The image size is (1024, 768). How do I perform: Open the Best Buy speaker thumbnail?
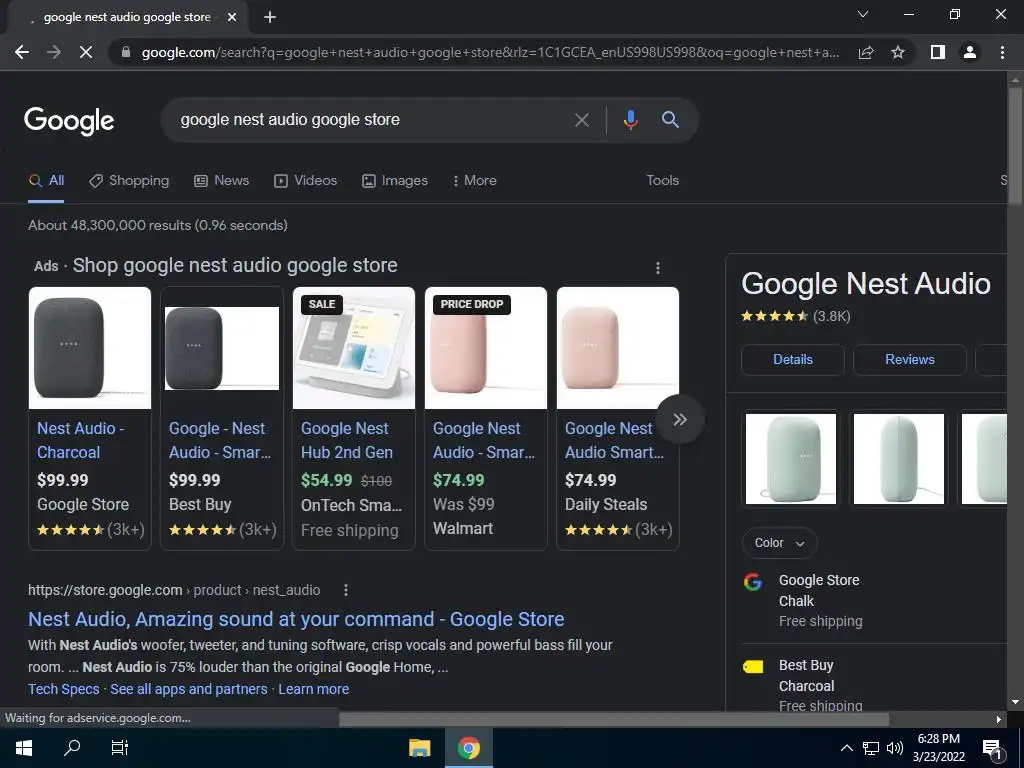coord(222,348)
